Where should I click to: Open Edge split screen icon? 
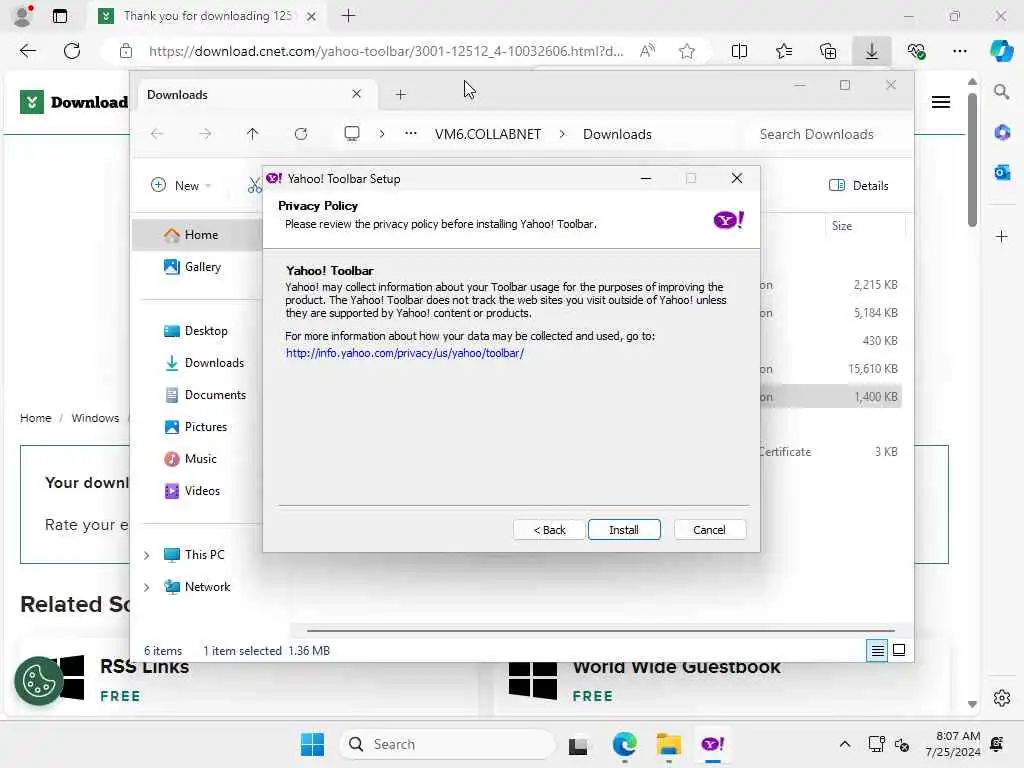[739, 51]
